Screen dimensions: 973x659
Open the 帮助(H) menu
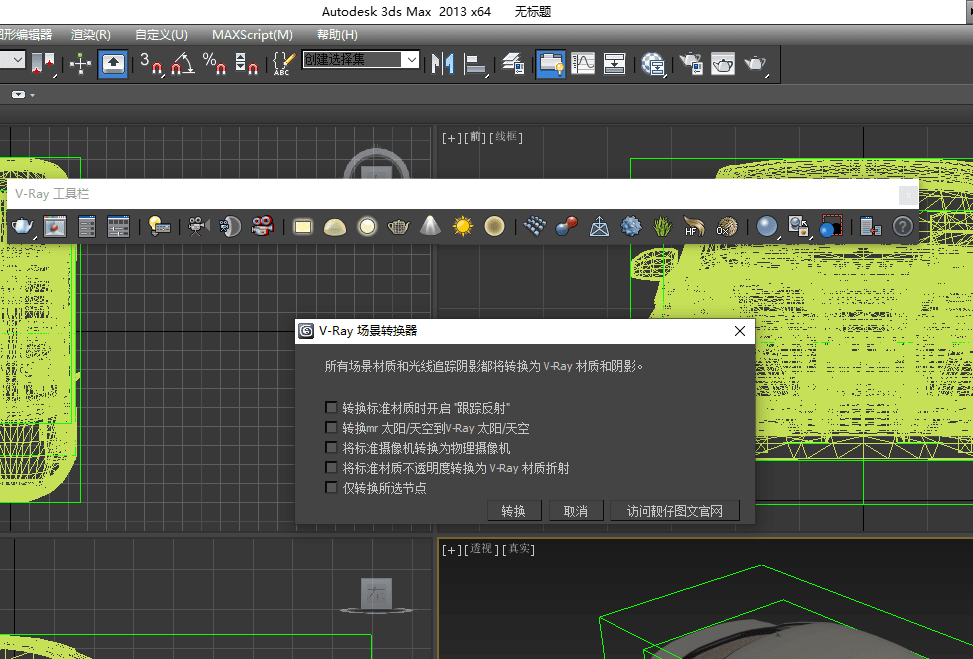[x=337, y=35]
